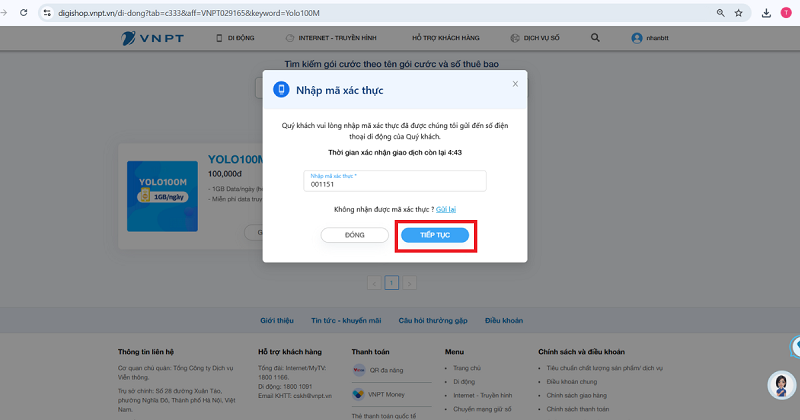Open Tin tức - khuyến mãi footer link
Image resolution: width=800 pixels, height=420 pixels.
[346, 320]
